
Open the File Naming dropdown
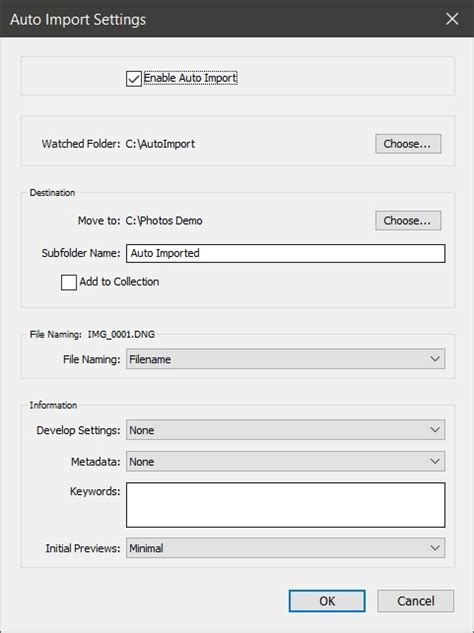coord(285,359)
